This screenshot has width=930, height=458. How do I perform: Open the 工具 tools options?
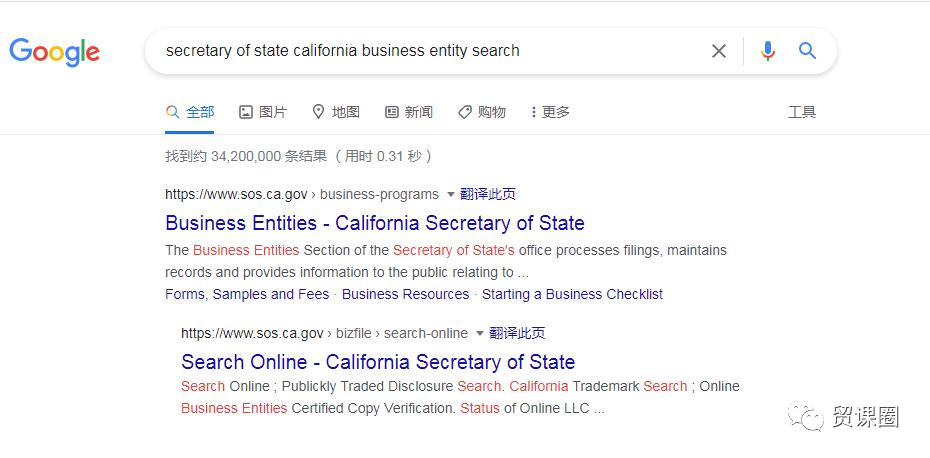tap(802, 112)
